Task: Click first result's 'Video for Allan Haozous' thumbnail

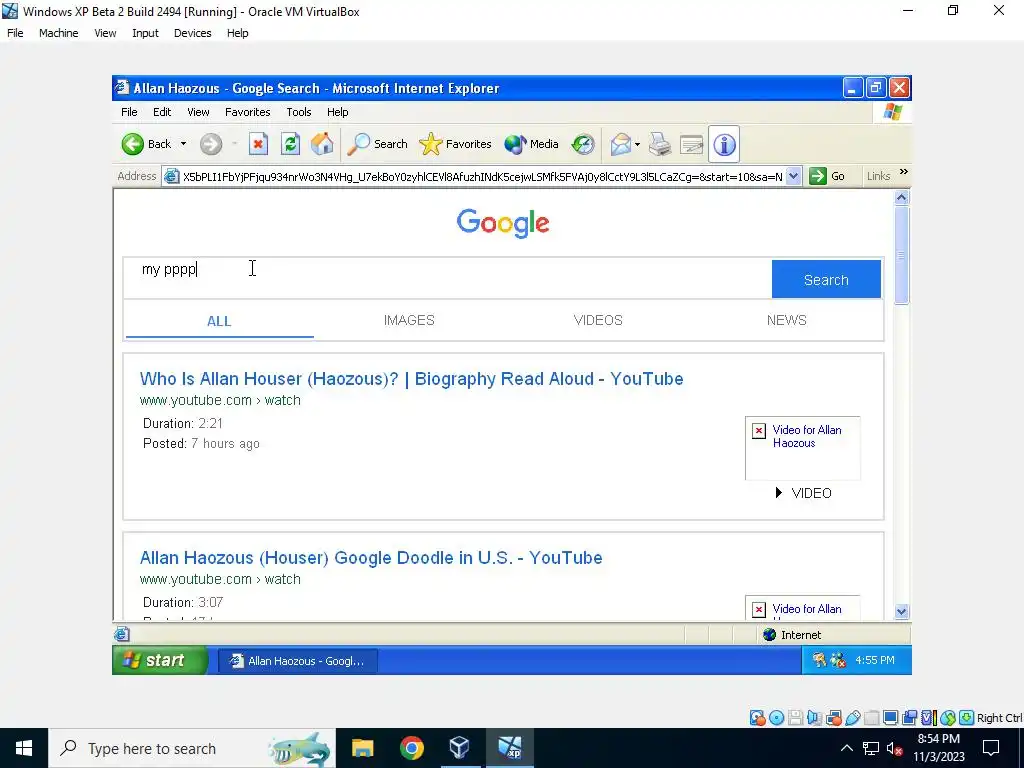Action: pos(803,448)
